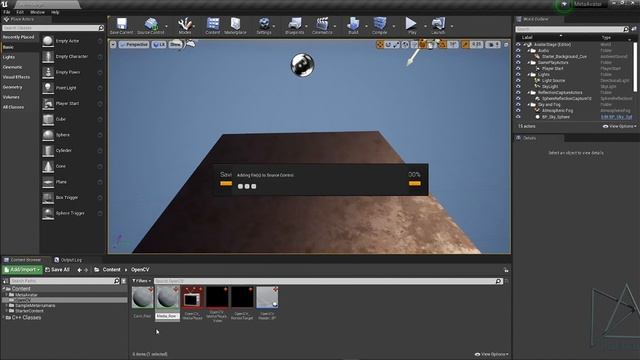Select Empty Actor in Place Actors
The width and height of the screenshot is (640, 360).
[72, 41]
